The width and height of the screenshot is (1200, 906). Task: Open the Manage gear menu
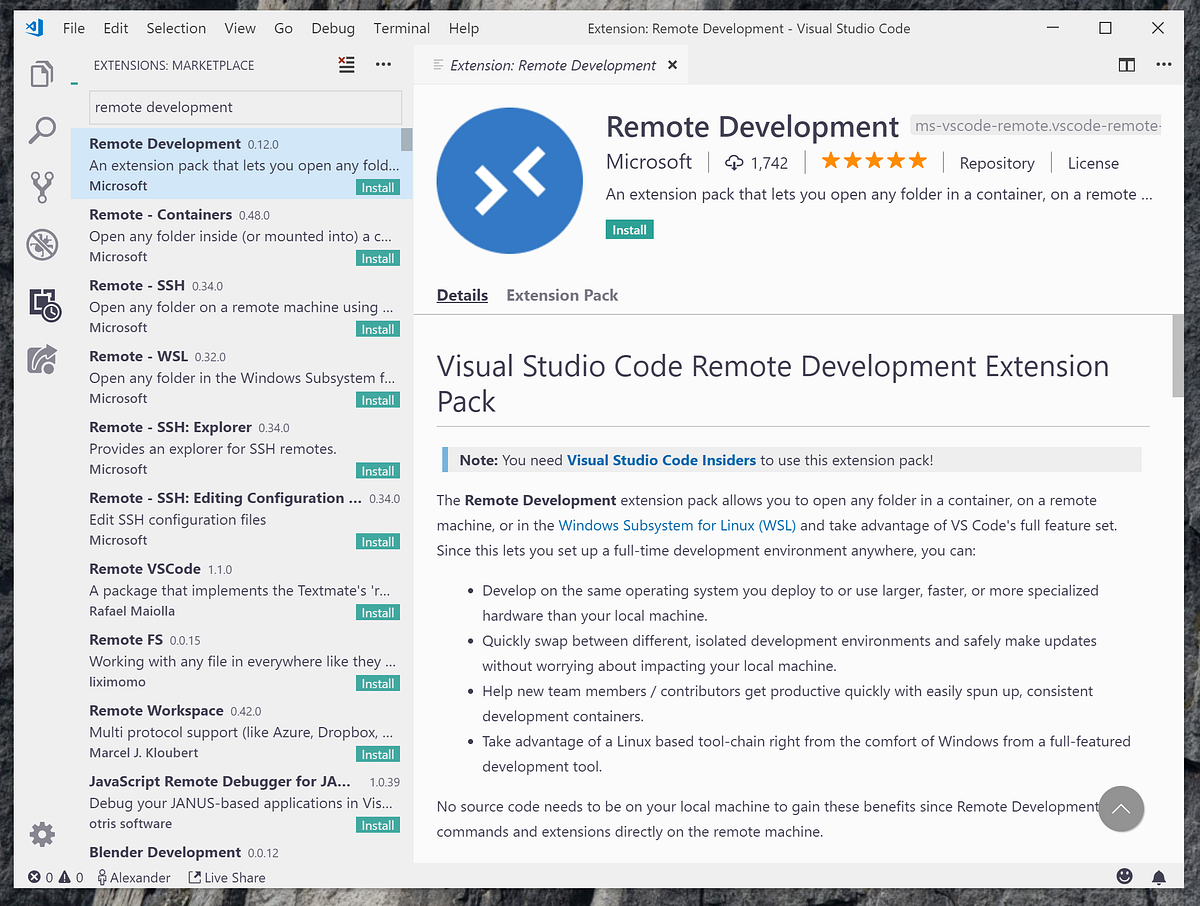(42, 834)
